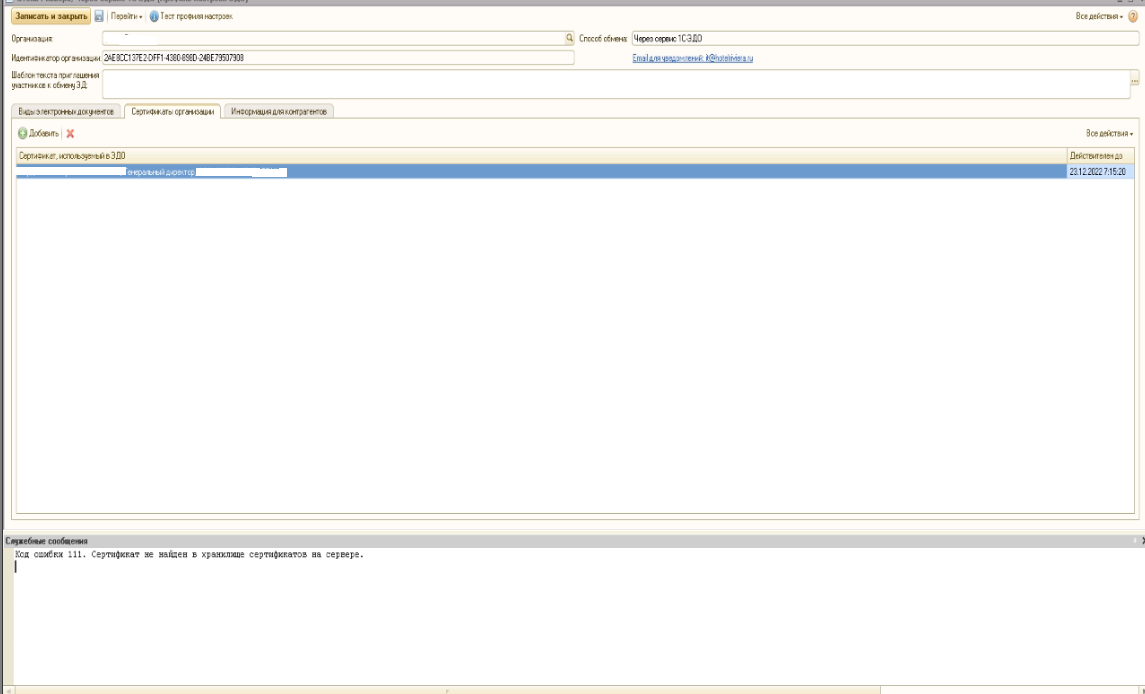Click the floppy disk save icon
This screenshot has width=1145, height=694.
[99, 17]
